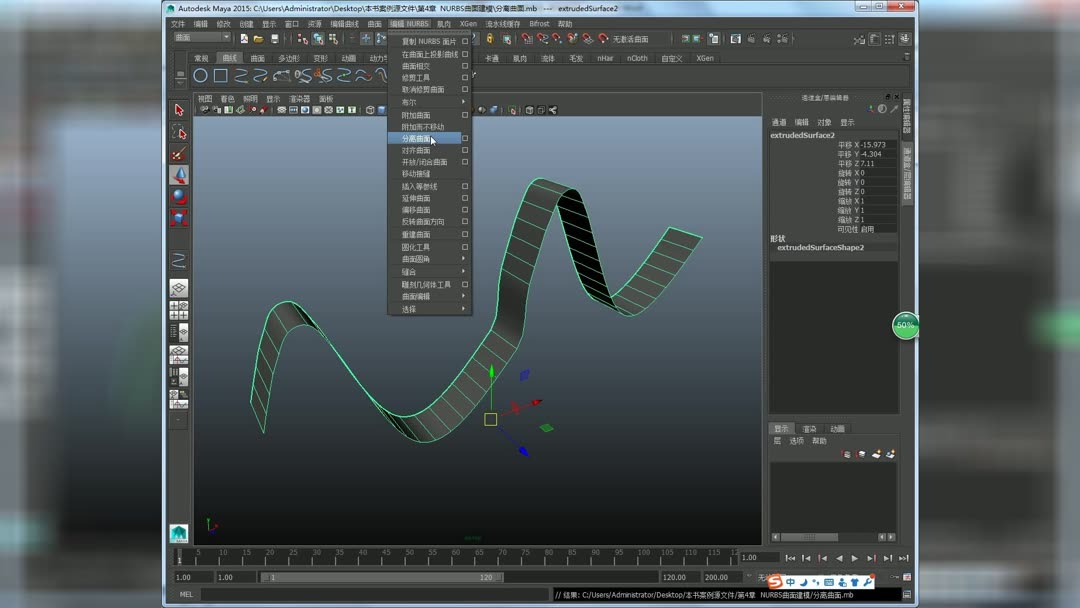Viewport: 1080px width, 608px height.
Task: Activate the Move tool in toolbox
Action: tap(179, 176)
